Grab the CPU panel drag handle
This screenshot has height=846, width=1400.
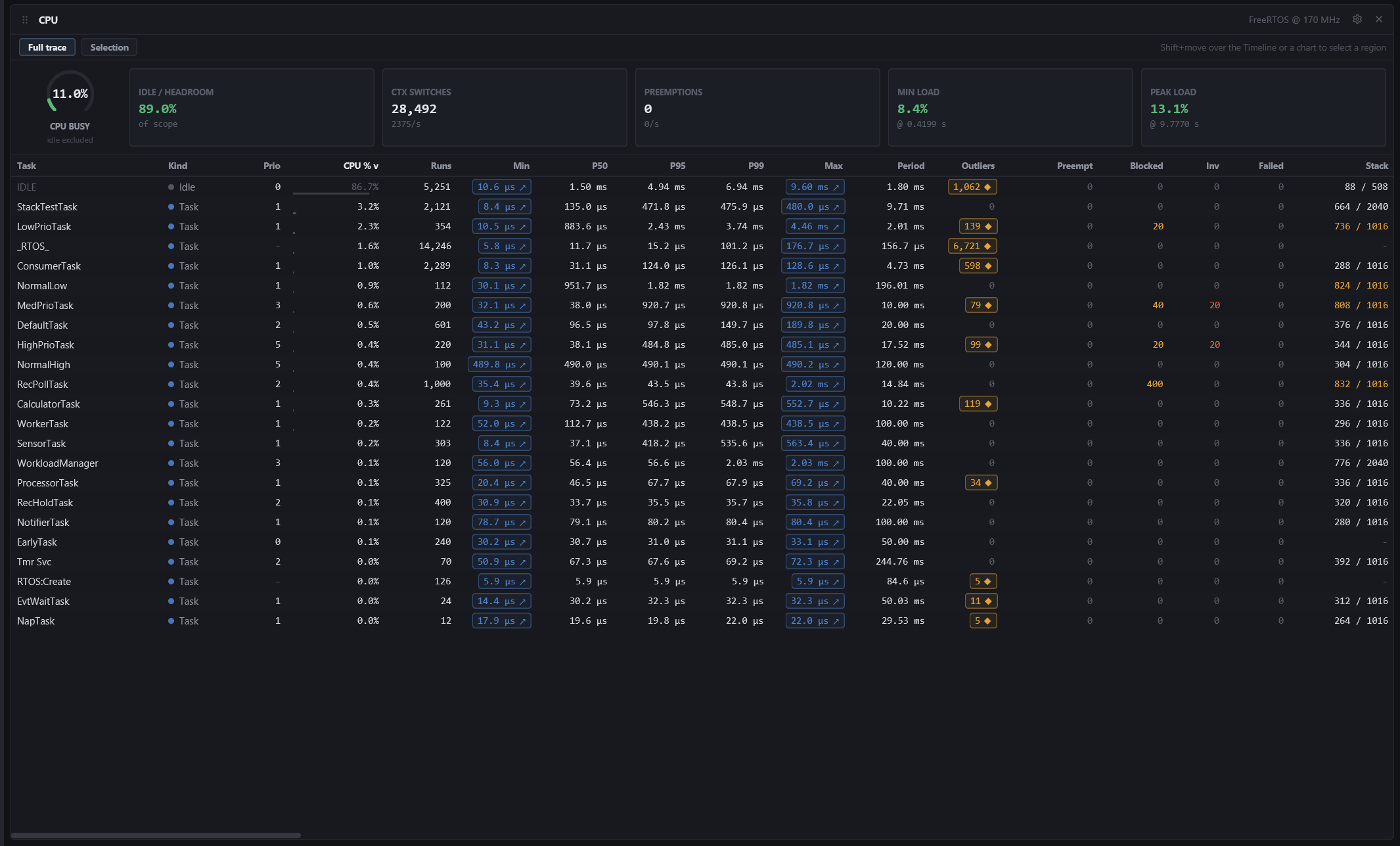[25, 20]
